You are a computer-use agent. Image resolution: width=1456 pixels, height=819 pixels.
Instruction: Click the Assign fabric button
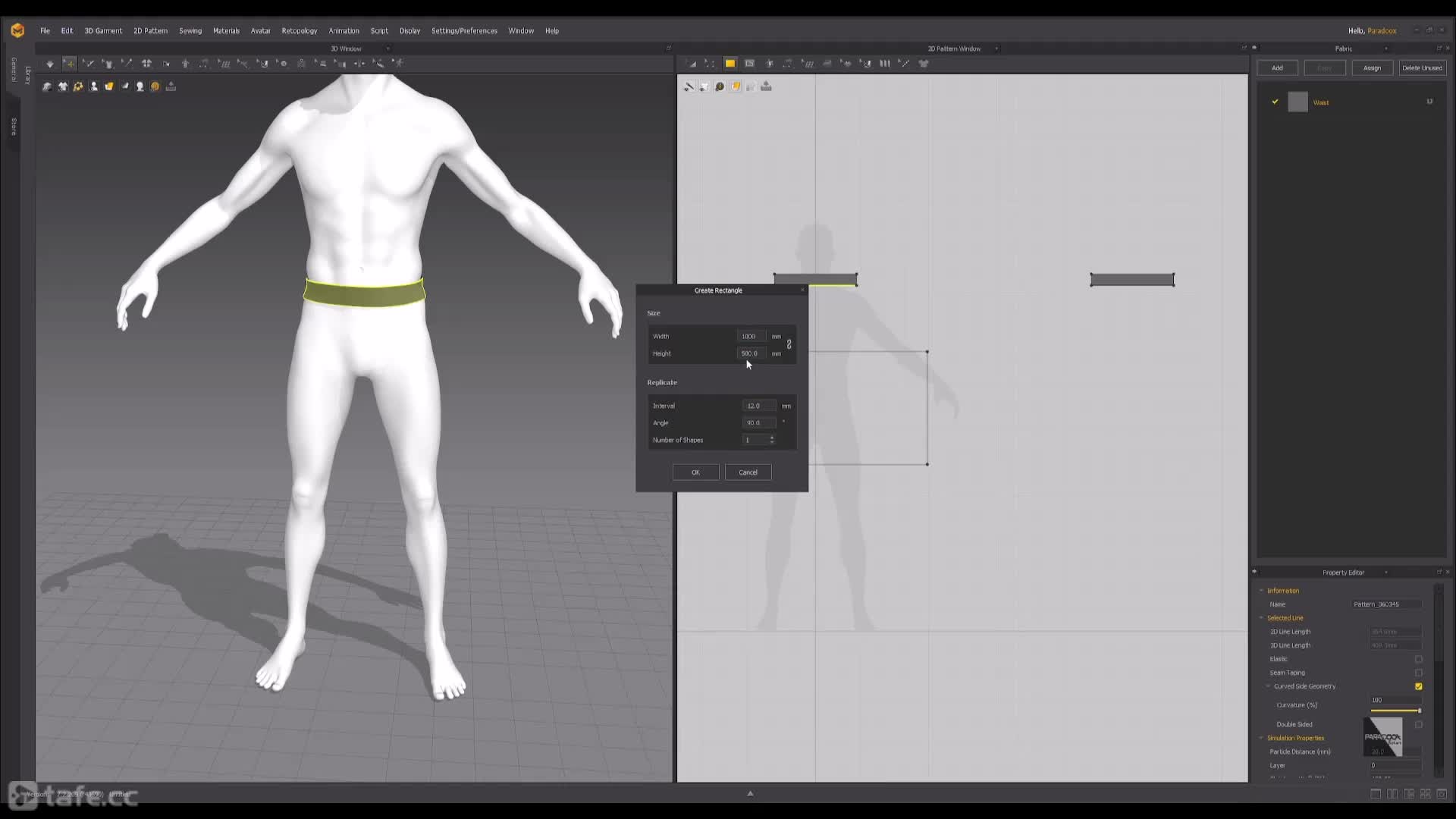(x=1372, y=68)
